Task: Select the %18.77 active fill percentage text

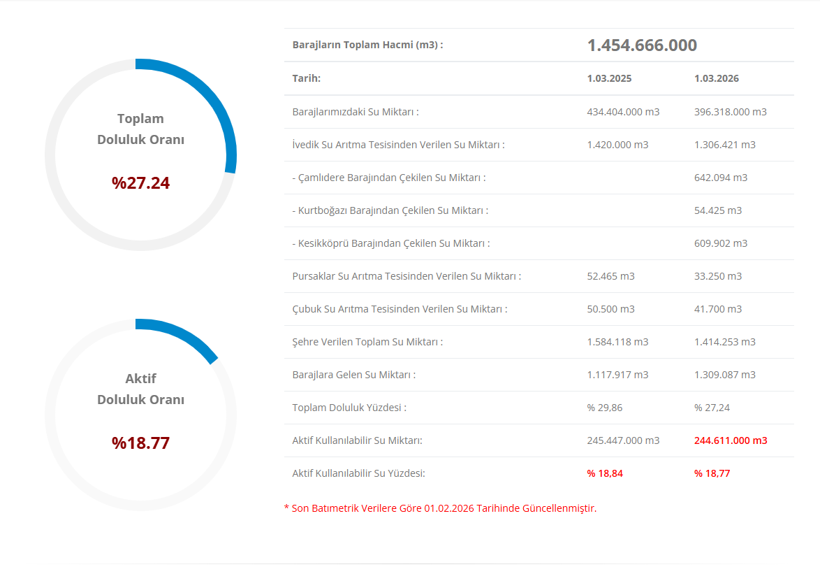Action: tap(140, 443)
